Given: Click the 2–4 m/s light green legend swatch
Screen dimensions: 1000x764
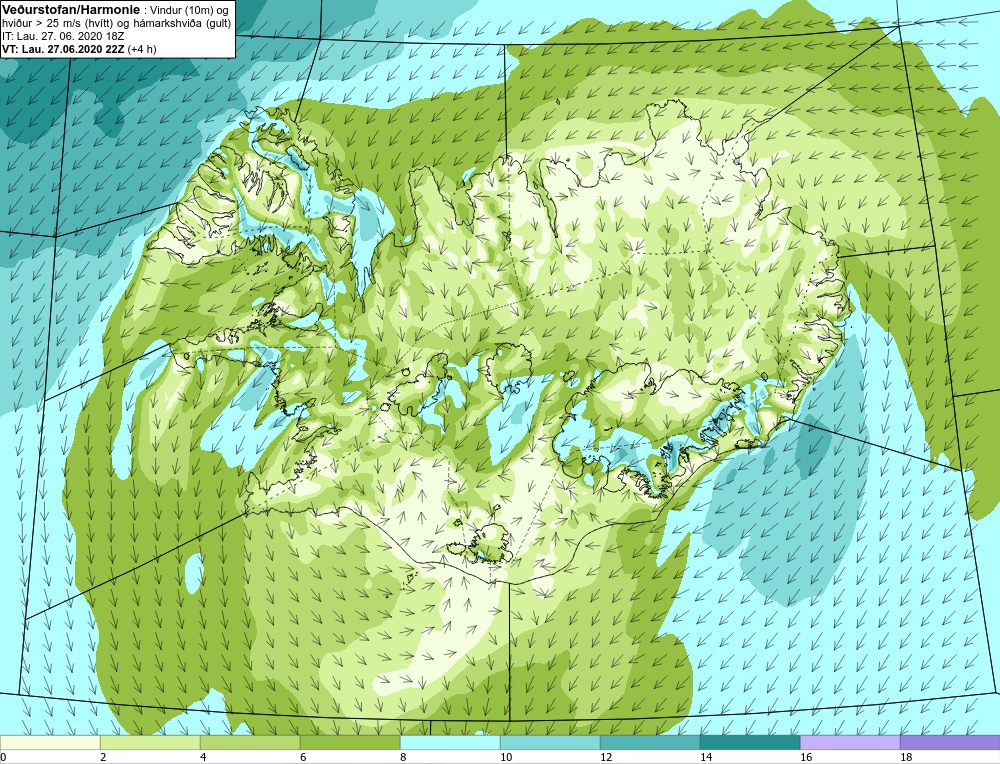Looking at the screenshot, I should 150,742.
